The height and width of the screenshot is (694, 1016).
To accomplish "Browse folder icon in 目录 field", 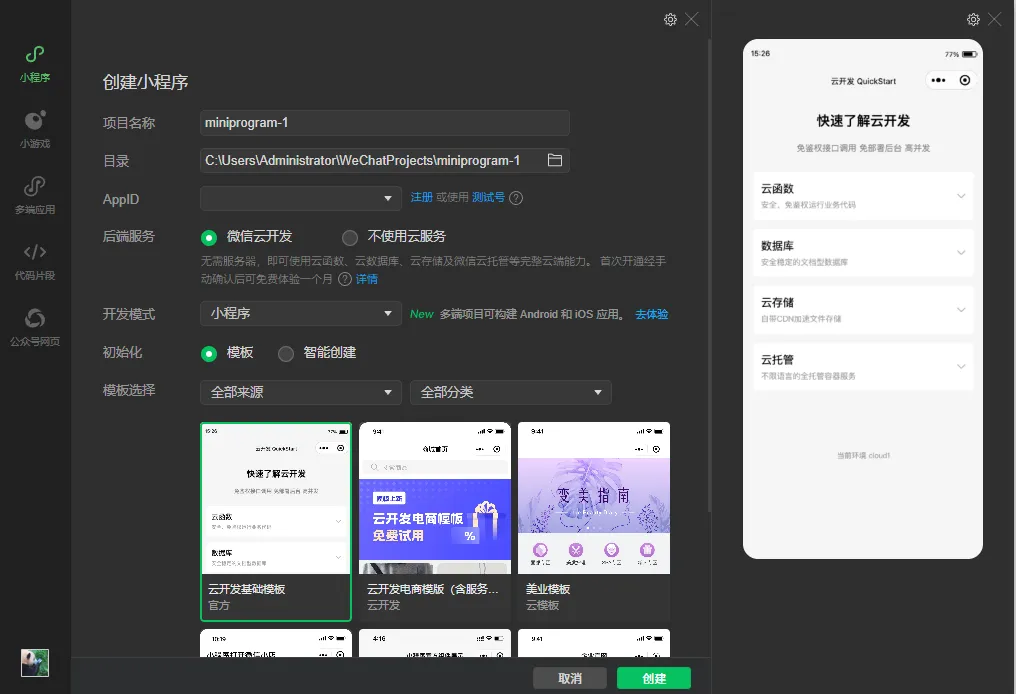I will pos(555,160).
